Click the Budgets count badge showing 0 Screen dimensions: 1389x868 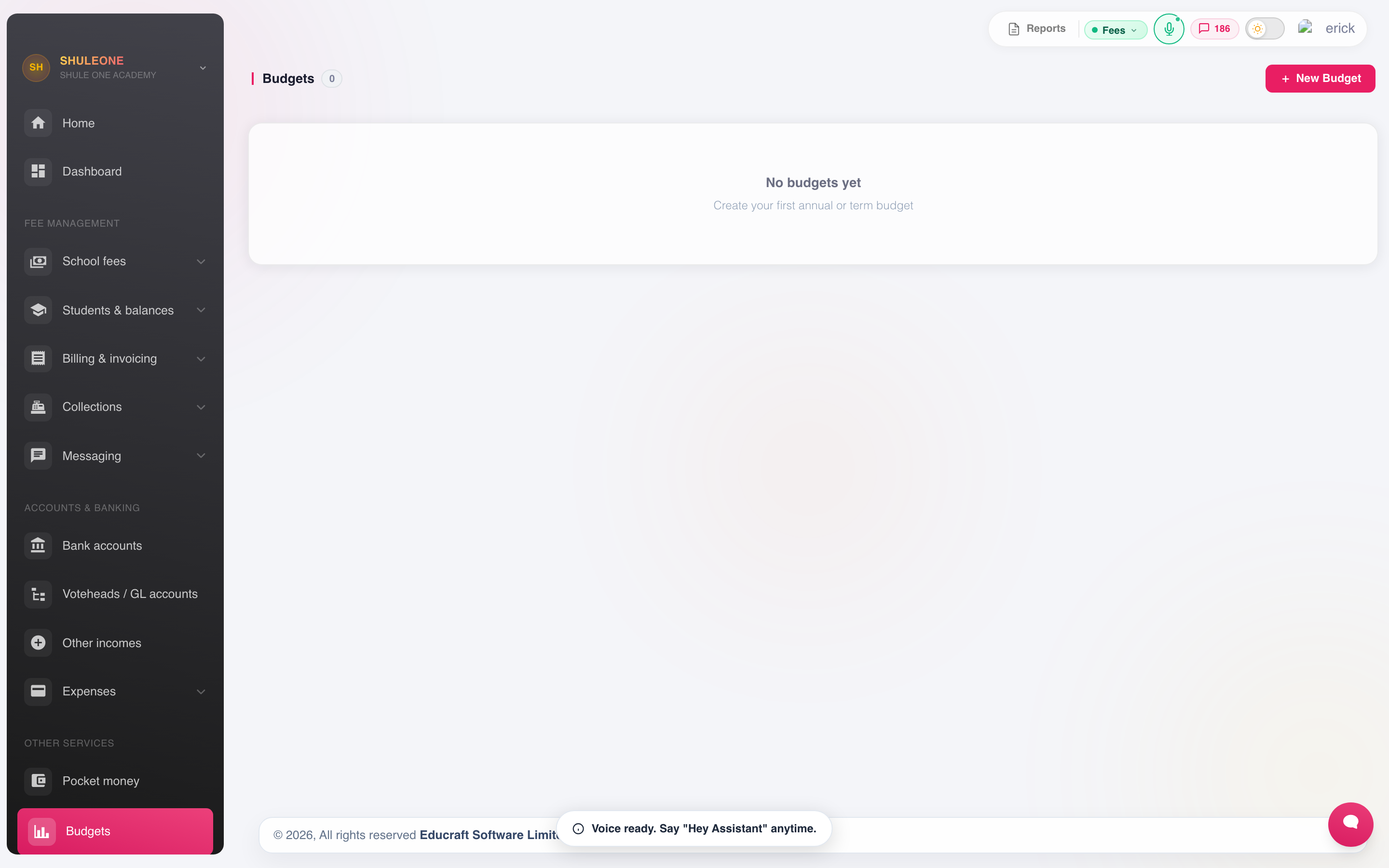[x=331, y=79]
